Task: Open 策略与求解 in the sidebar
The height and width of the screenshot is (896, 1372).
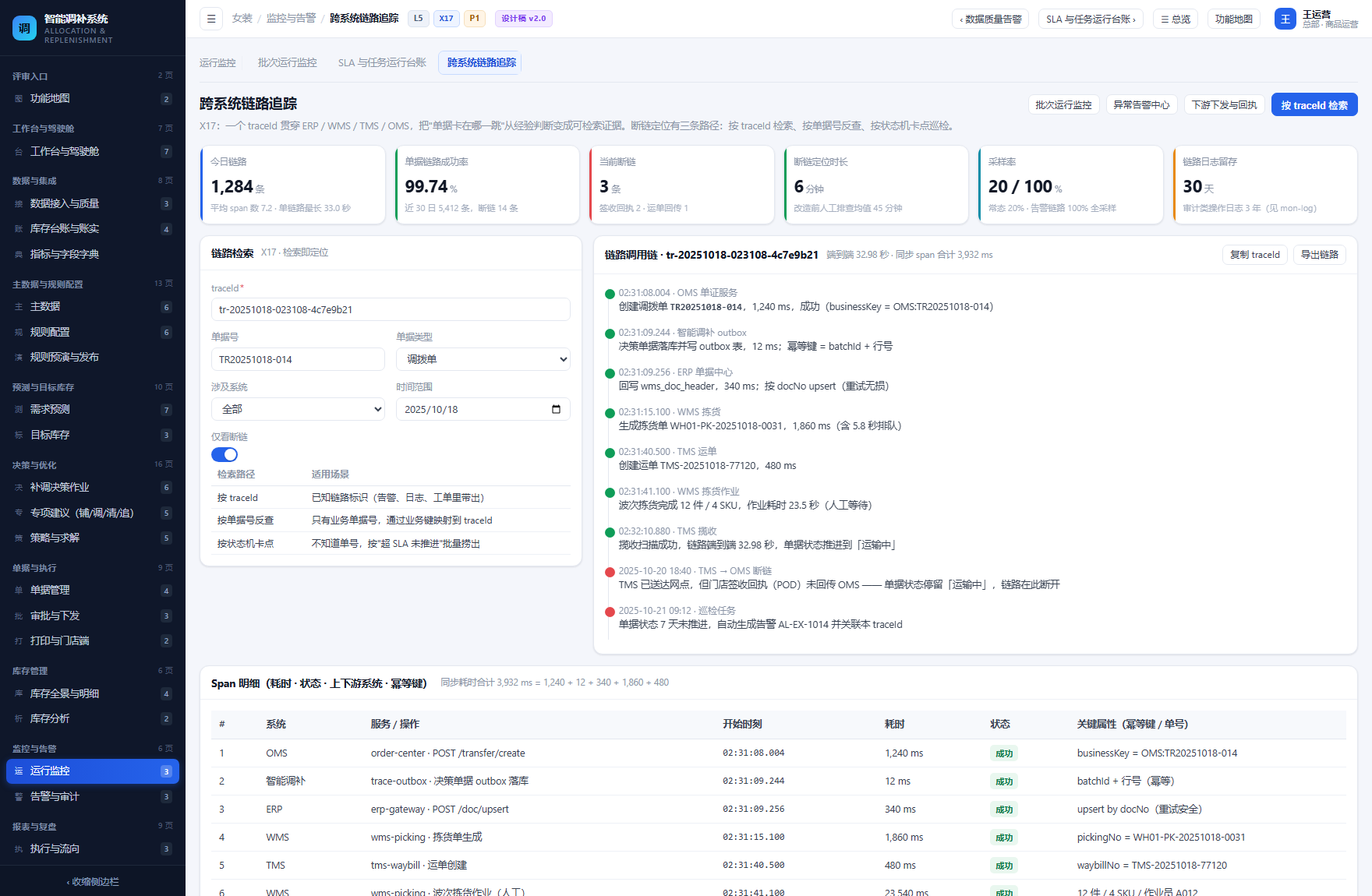Action: (93, 538)
